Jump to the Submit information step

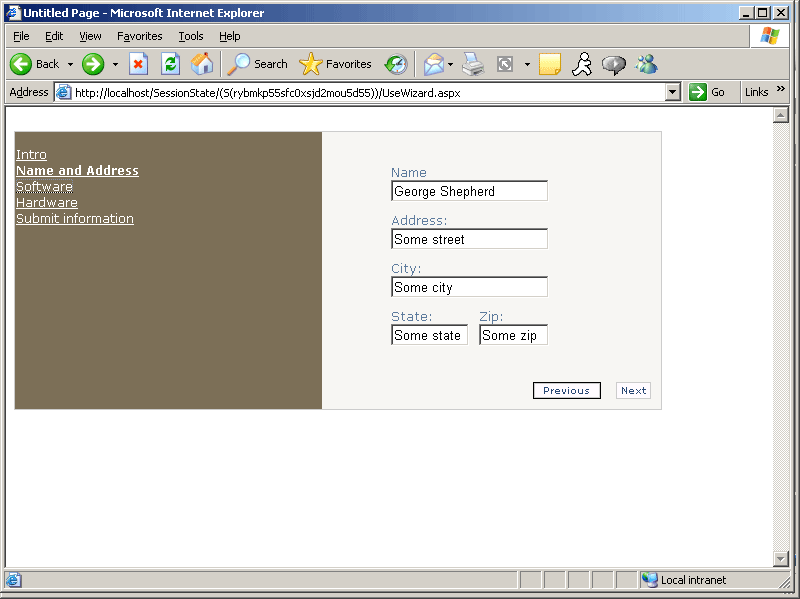coord(74,219)
